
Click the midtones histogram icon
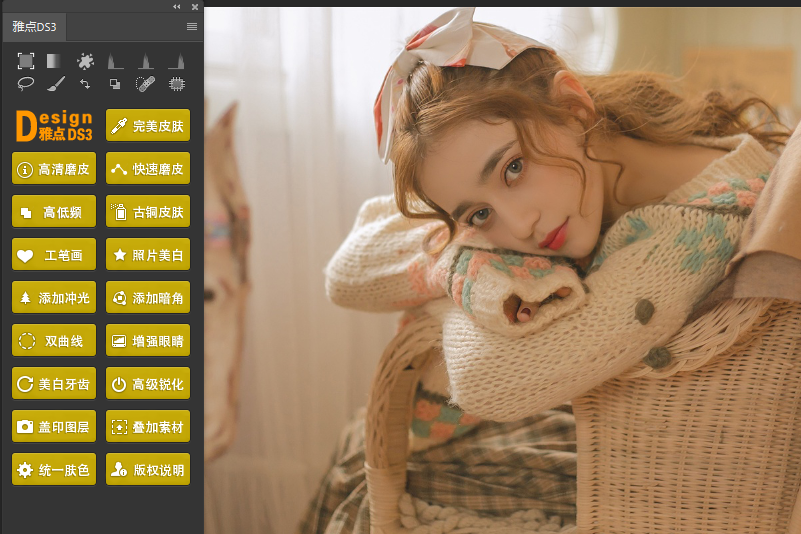[x=146, y=61]
